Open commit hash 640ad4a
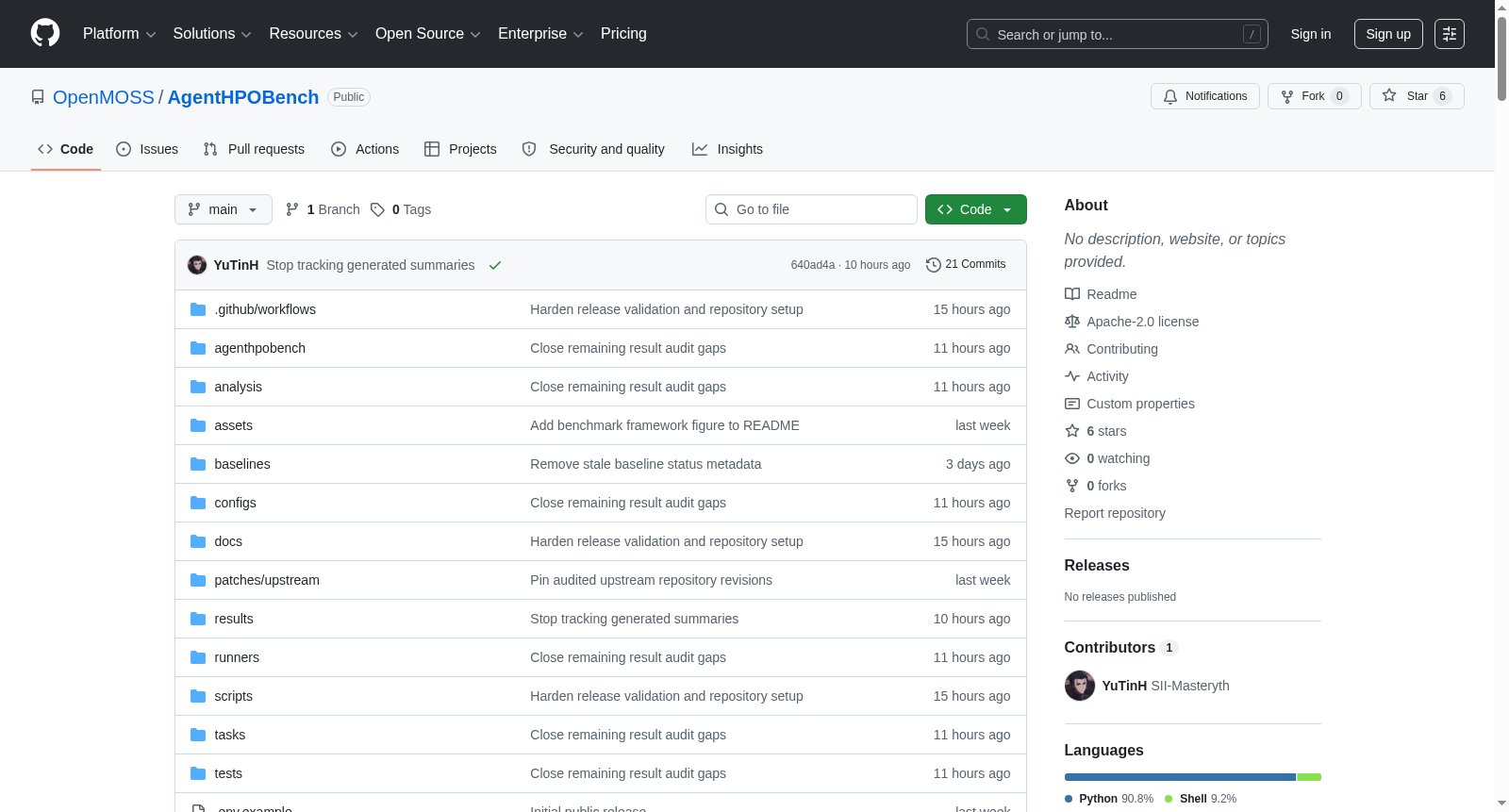This screenshot has width=1509, height=812. click(813, 265)
